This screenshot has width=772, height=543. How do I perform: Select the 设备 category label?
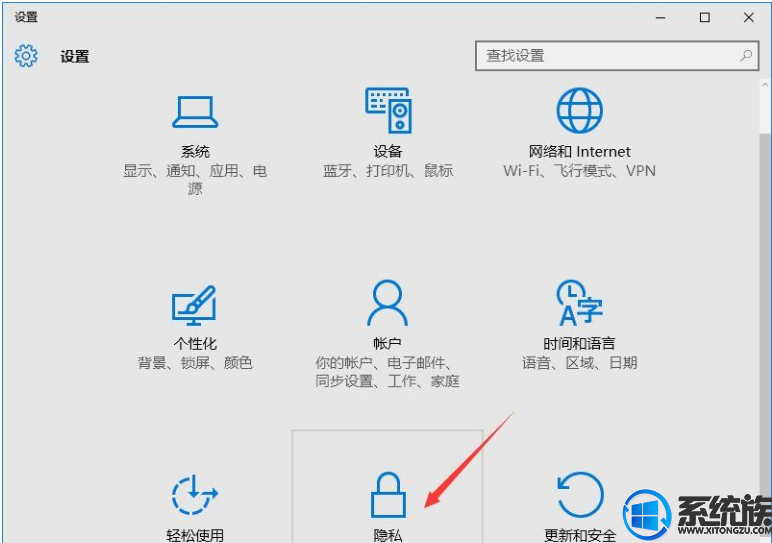pyautogui.click(x=388, y=151)
